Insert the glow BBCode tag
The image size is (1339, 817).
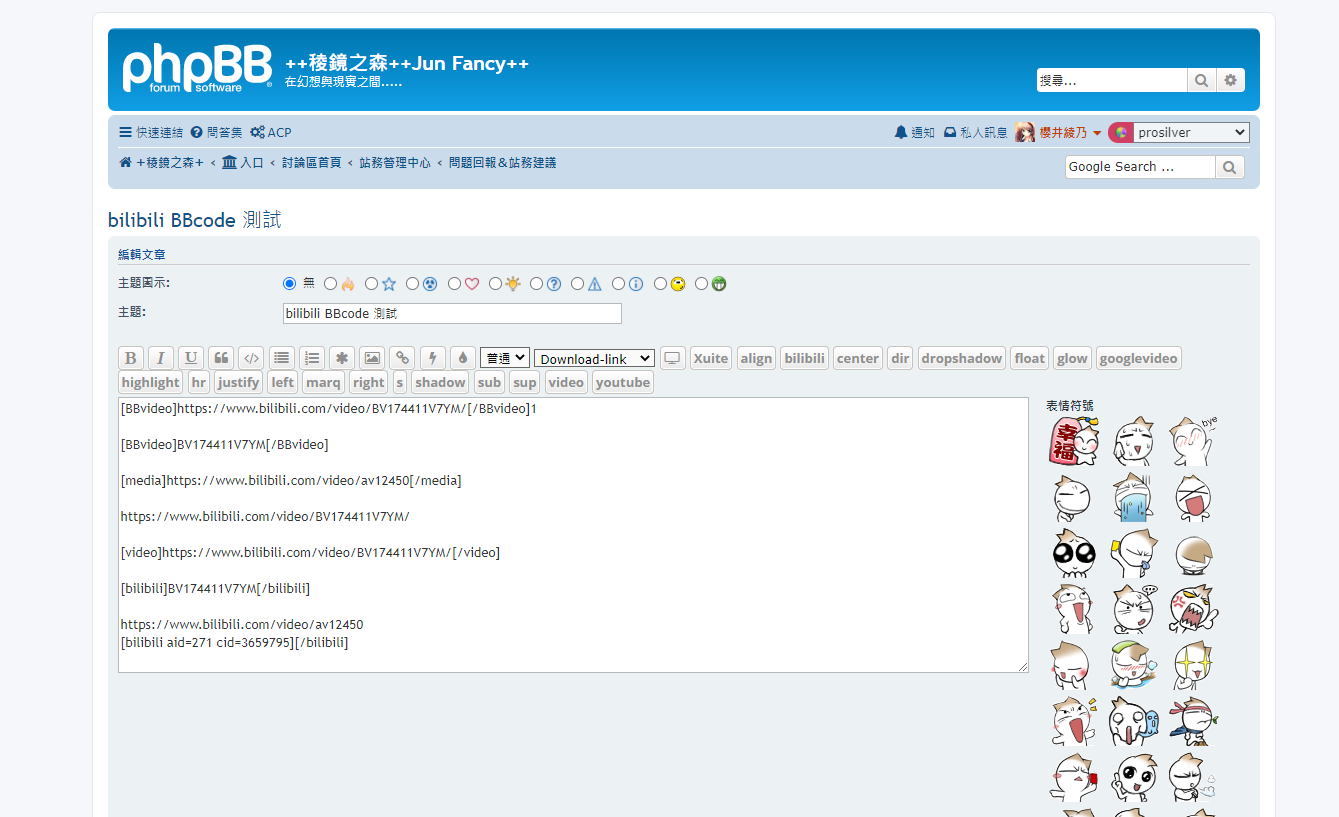point(1072,358)
